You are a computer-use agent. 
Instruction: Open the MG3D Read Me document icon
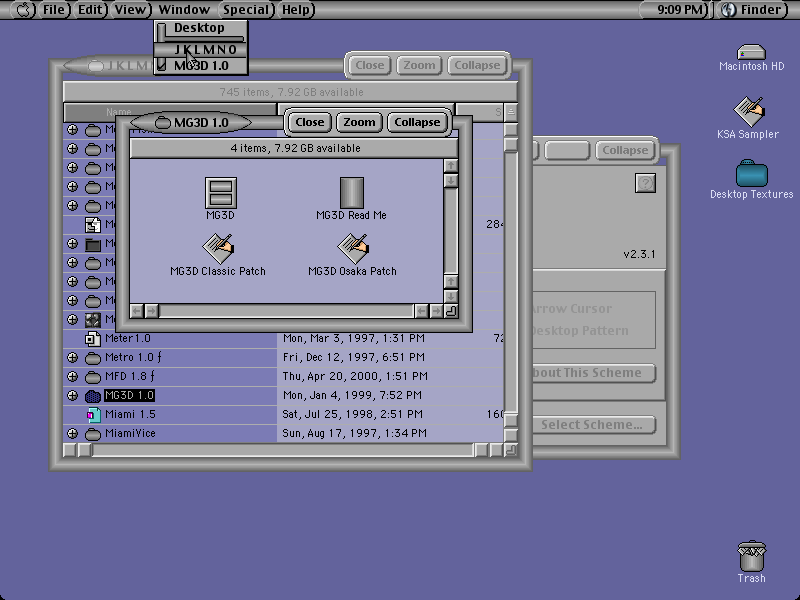(x=352, y=192)
